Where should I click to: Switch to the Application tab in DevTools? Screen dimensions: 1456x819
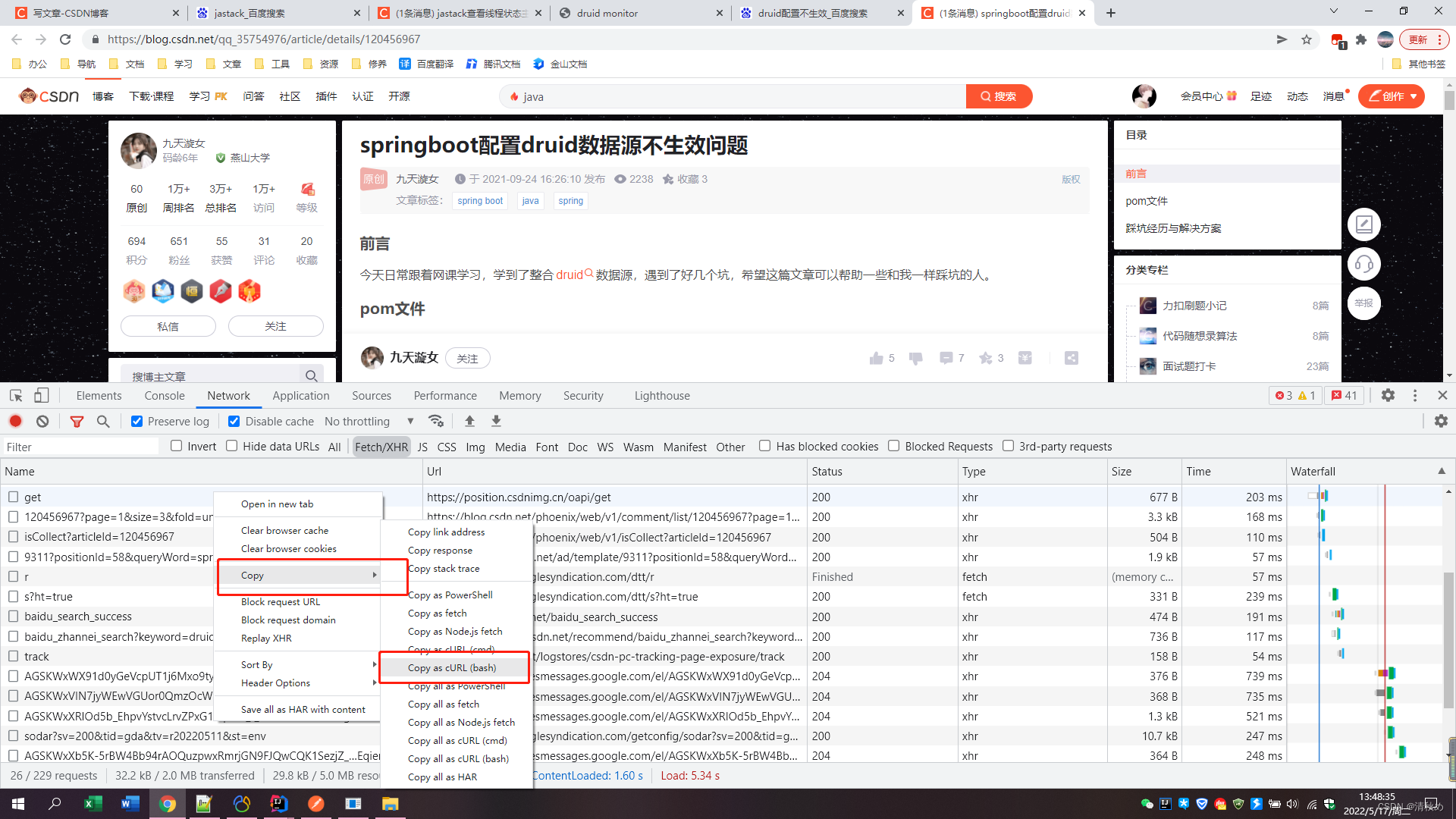point(299,395)
